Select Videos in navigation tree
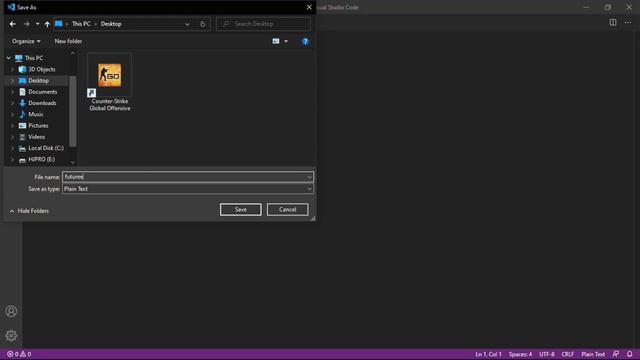This screenshot has height=360, width=640. coord(36,137)
